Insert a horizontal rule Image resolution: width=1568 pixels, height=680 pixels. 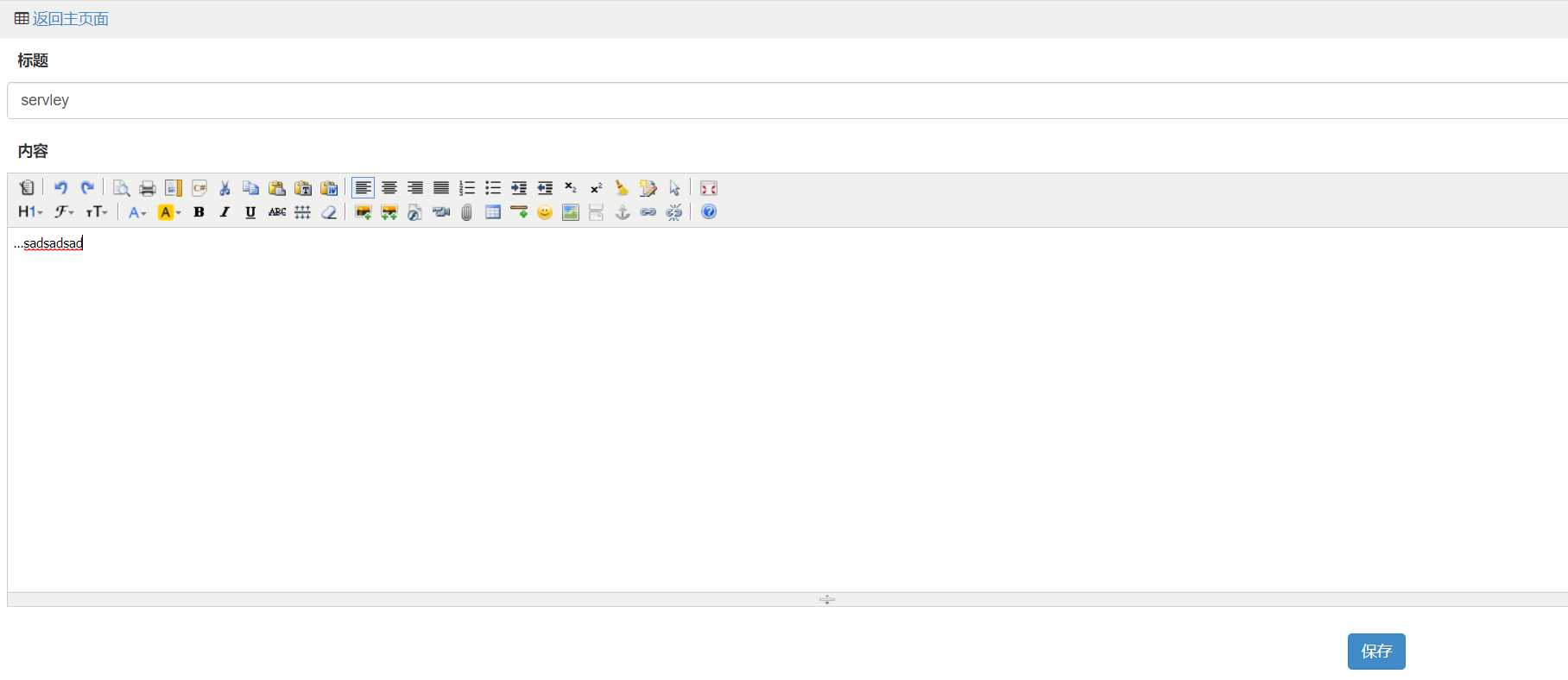[519, 211]
